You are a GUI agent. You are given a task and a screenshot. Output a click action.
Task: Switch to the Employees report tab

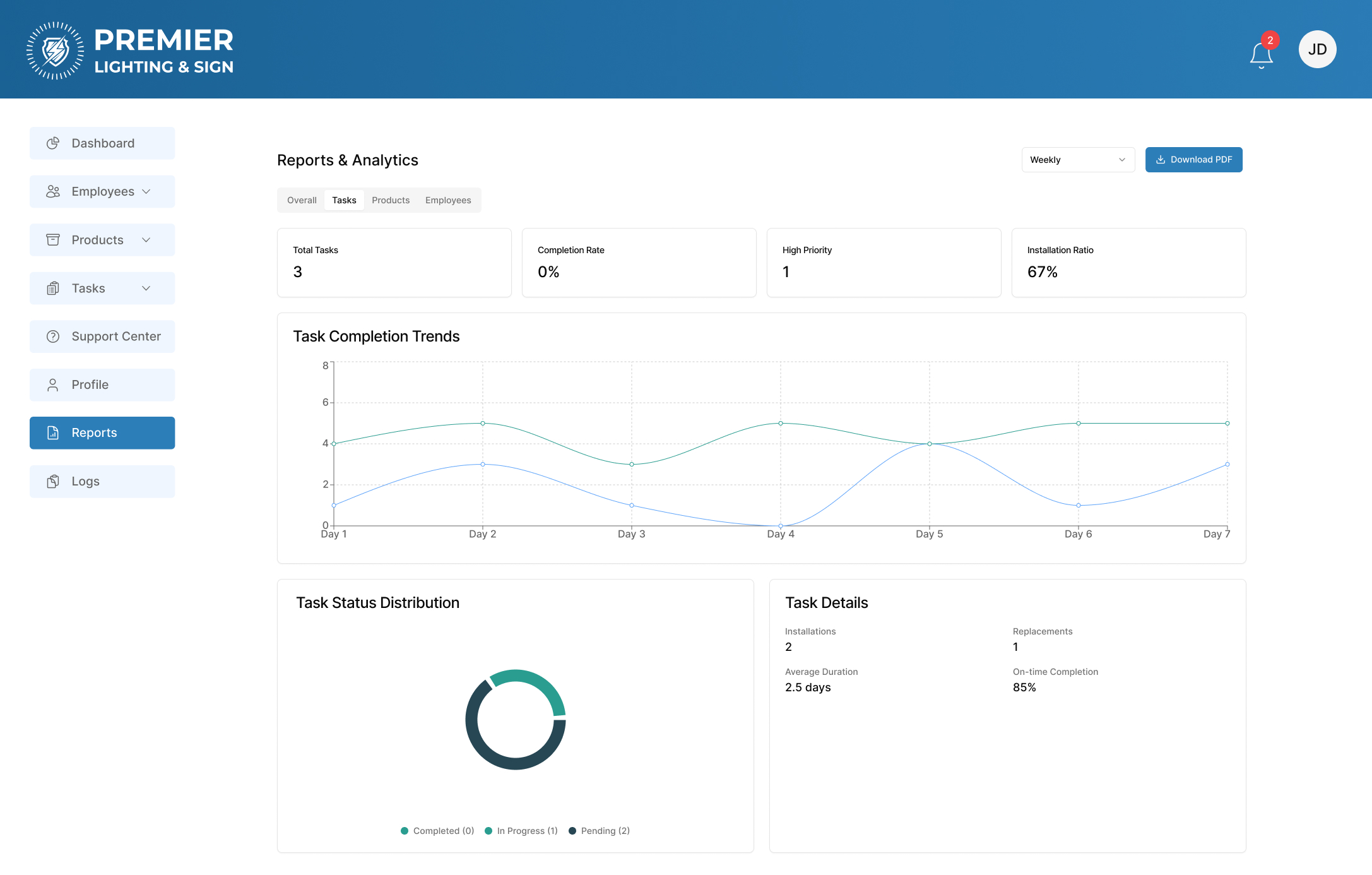click(448, 200)
